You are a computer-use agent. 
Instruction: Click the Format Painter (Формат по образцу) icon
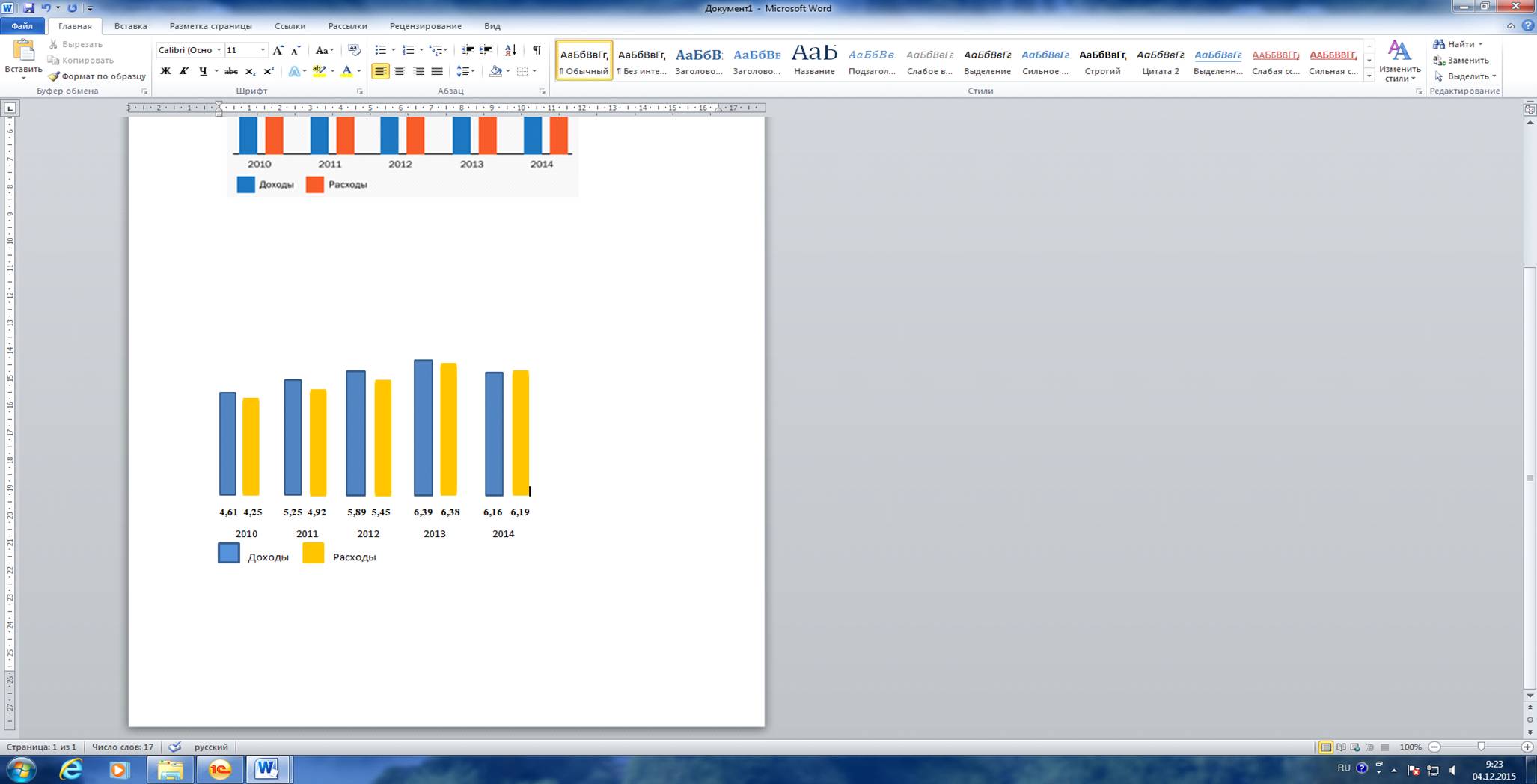pos(54,76)
